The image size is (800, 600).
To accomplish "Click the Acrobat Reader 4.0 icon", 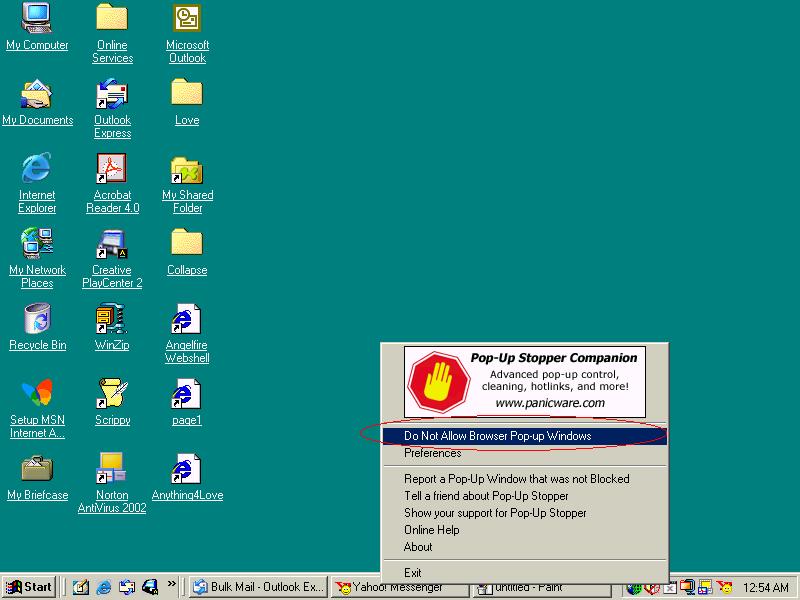I will tap(111, 169).
